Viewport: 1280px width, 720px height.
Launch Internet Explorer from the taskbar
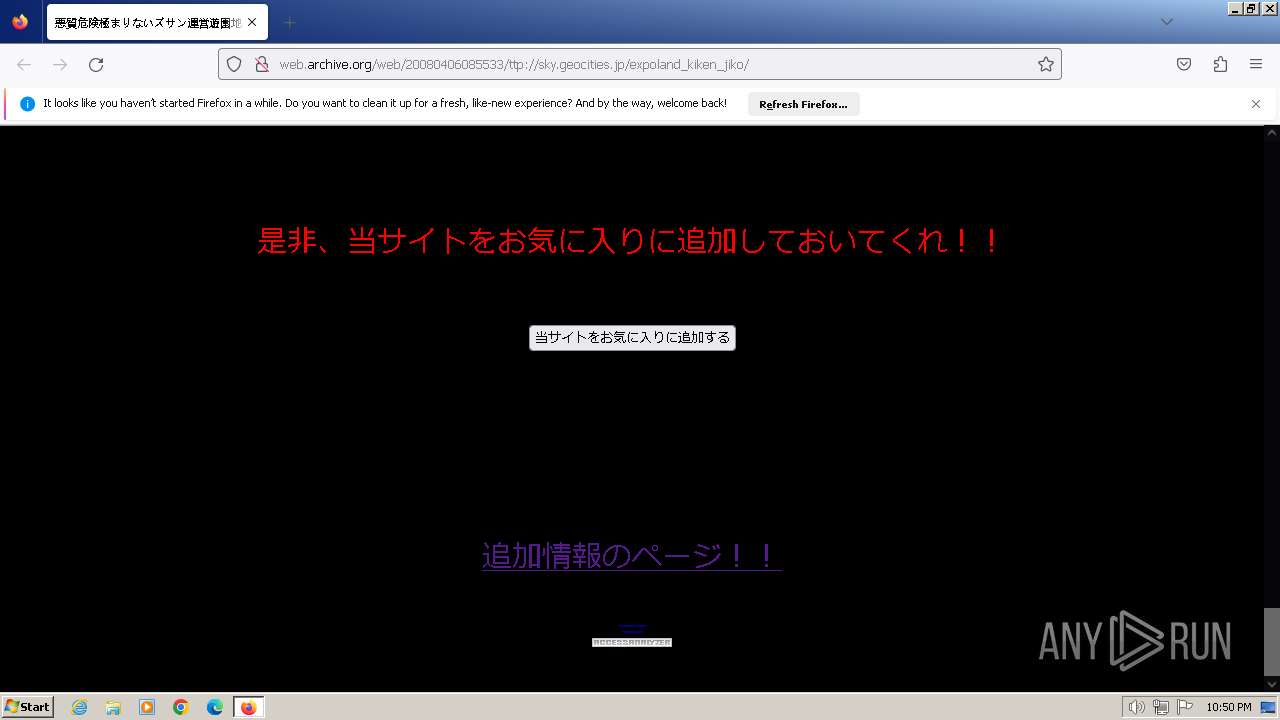coord(79,707)
